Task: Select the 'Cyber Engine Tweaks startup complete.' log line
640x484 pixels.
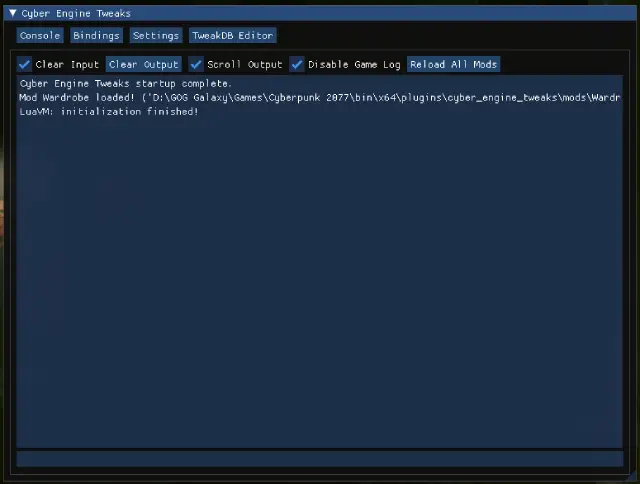Action: [126, 84]
